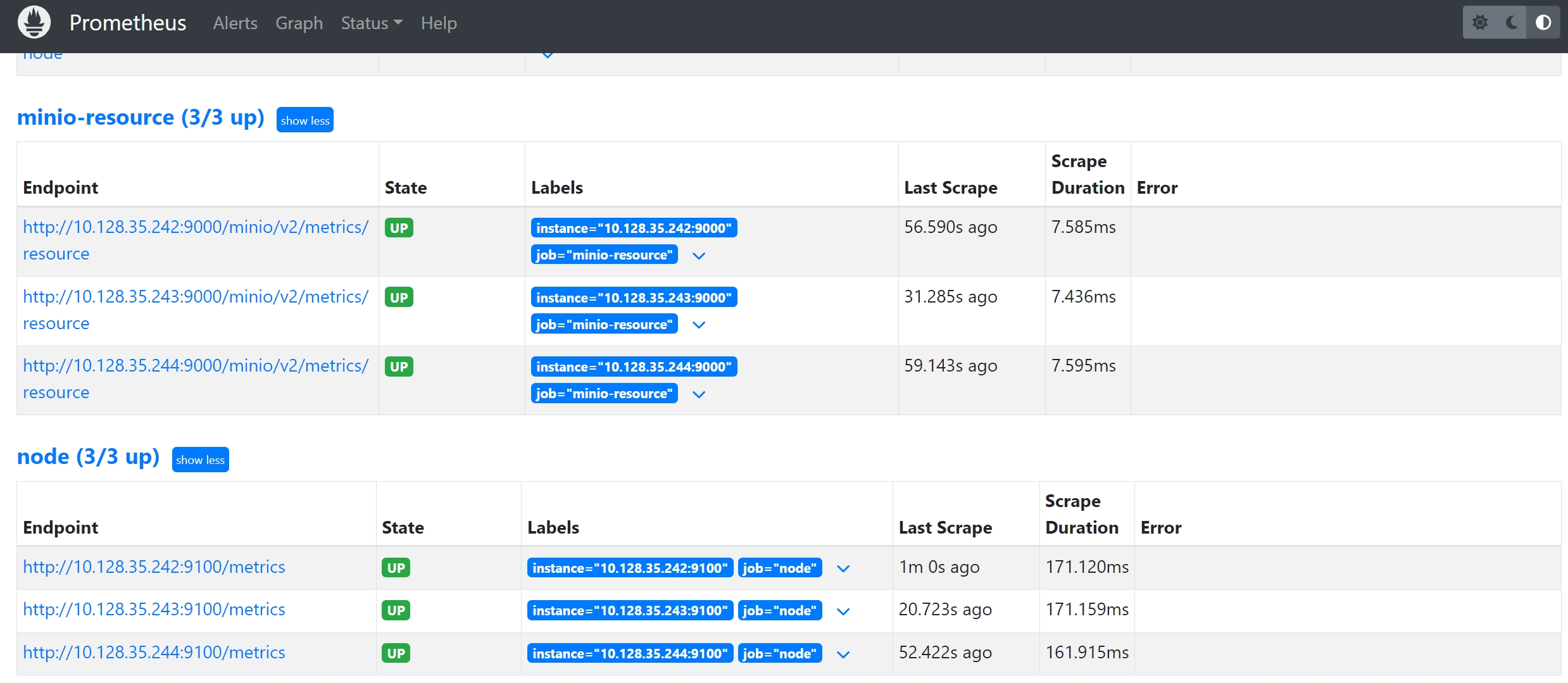Screen dimensions: 1568x683
Task: Click instance="10.128.35.243:9000" label badge
Action: [x=634, y=298]
